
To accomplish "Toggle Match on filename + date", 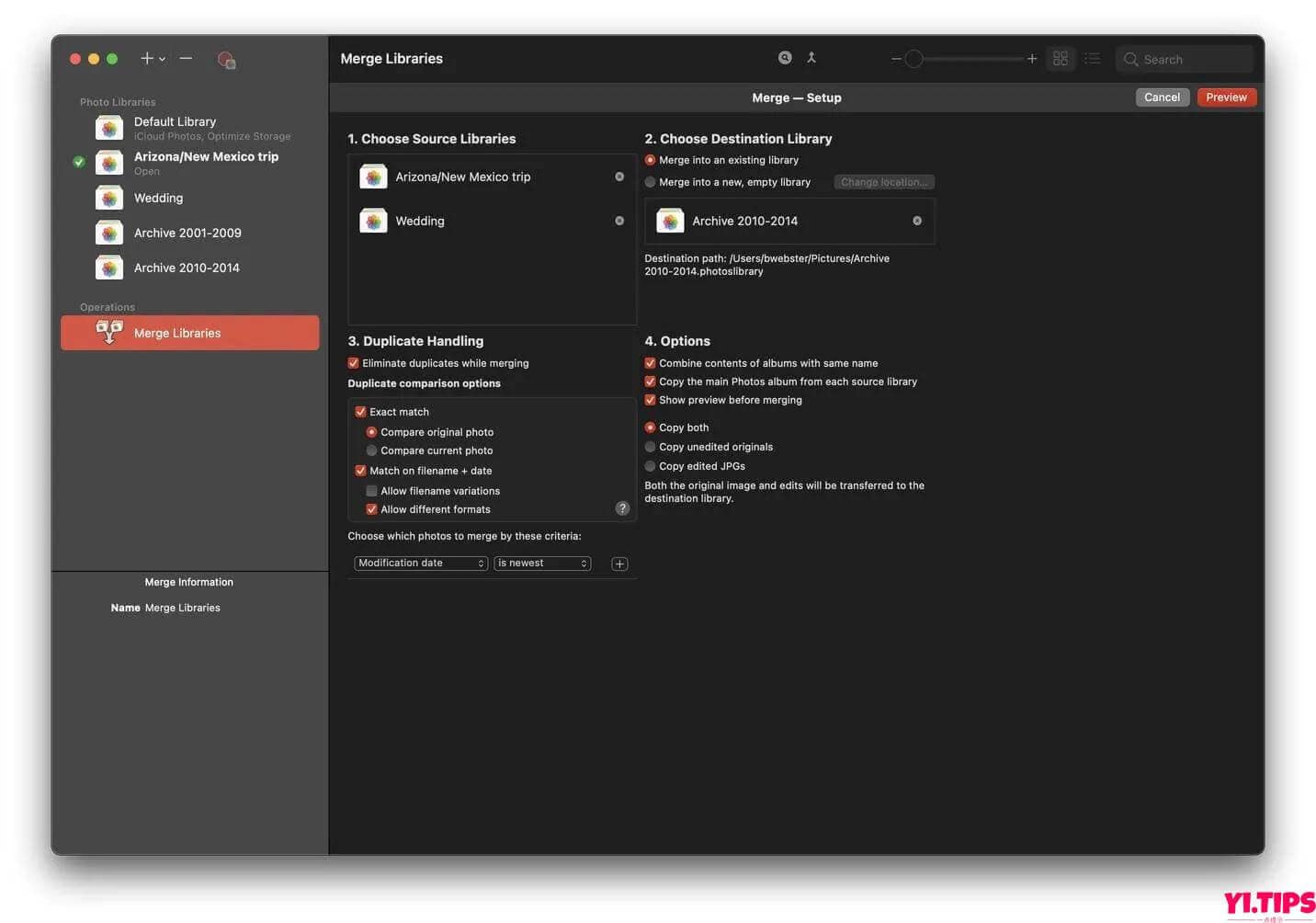I will pyautogui.click(x=361, y=471).
